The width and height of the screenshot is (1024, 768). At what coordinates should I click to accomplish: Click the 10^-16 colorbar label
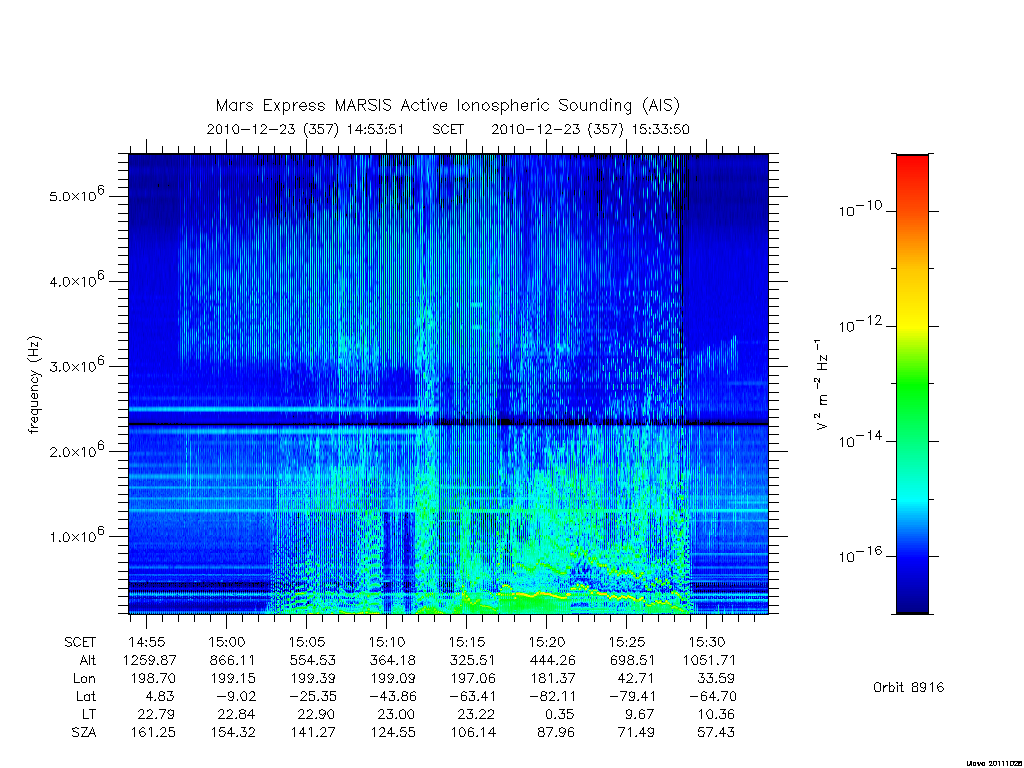pyautogui.click(x=860, y=555)
